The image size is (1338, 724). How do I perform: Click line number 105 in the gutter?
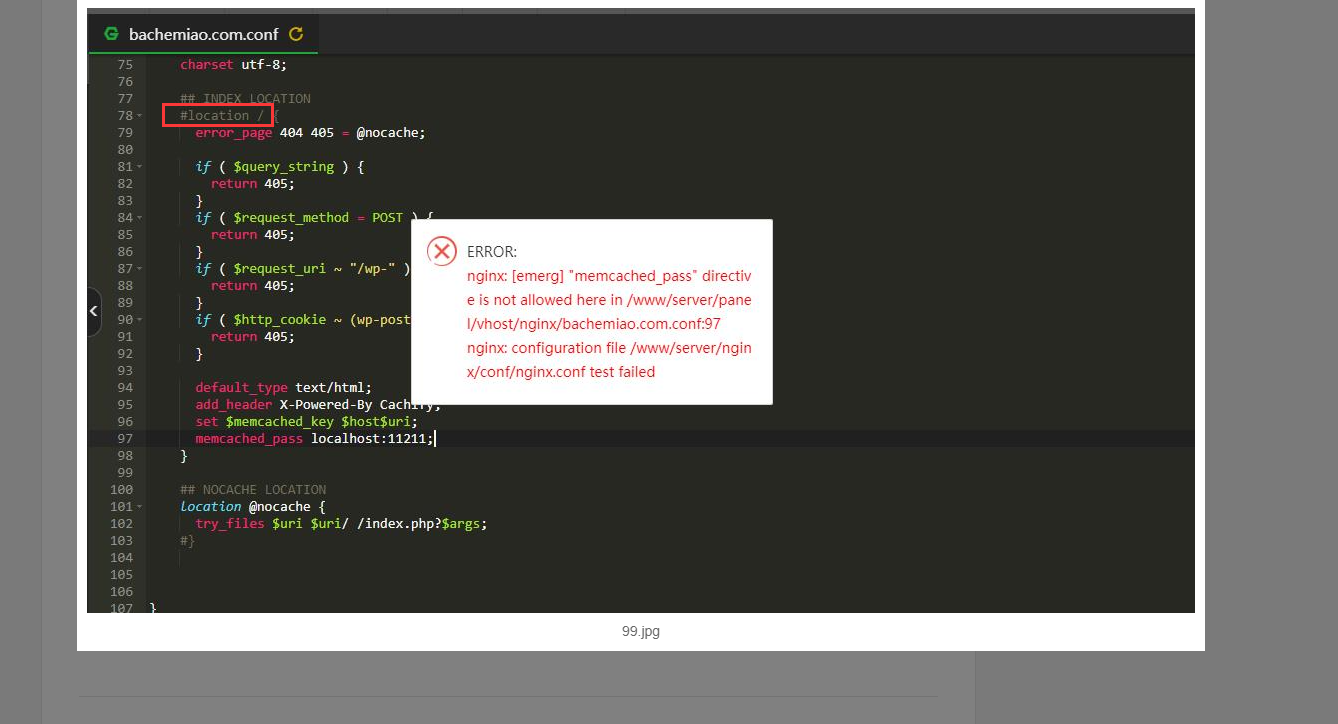click(121, 575)
